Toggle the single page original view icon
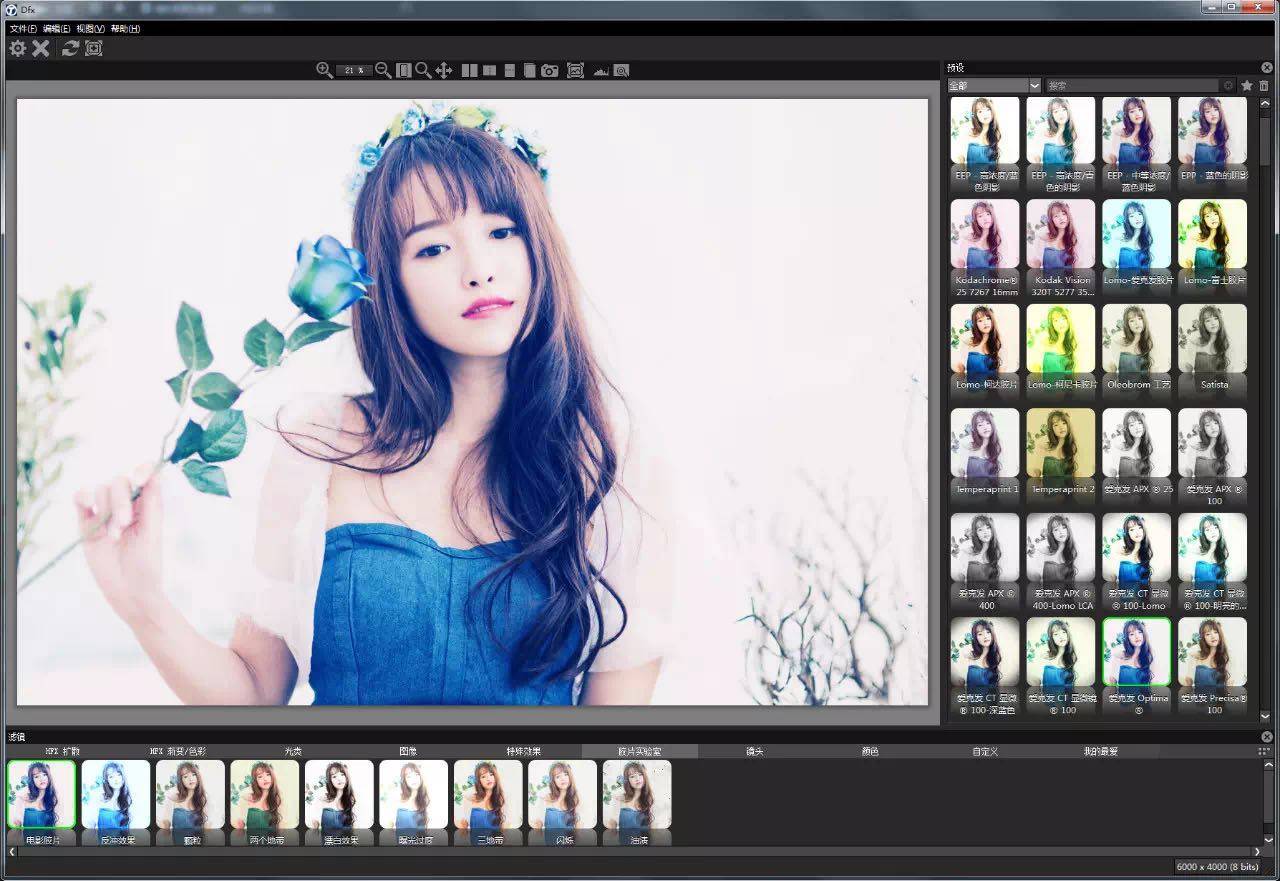The width and height of the screenshot is (1280, 881). pos(530,70)
